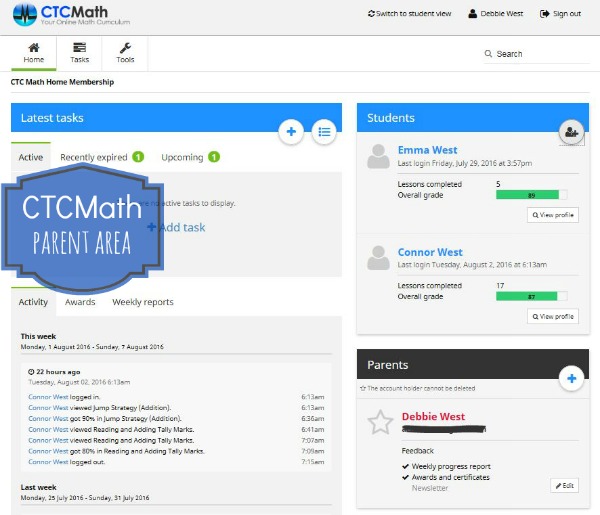The width and height of the screenshot is (600, 515).
Task: Sign out of the account
Action: pyautogui.click(x=560, y=14)
